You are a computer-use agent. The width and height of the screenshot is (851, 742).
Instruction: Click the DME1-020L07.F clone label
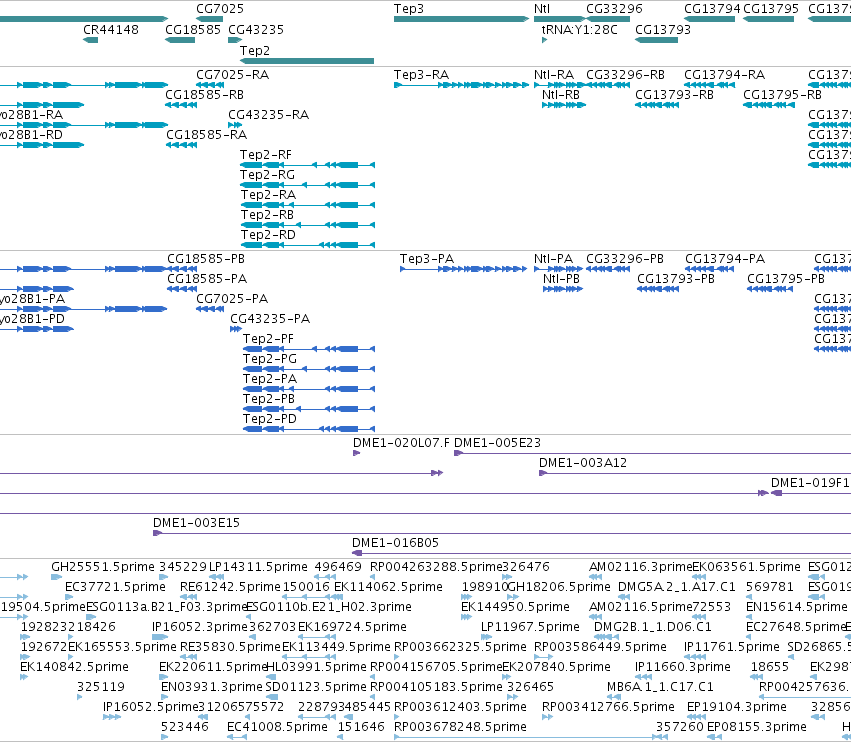tap(401, 442)
